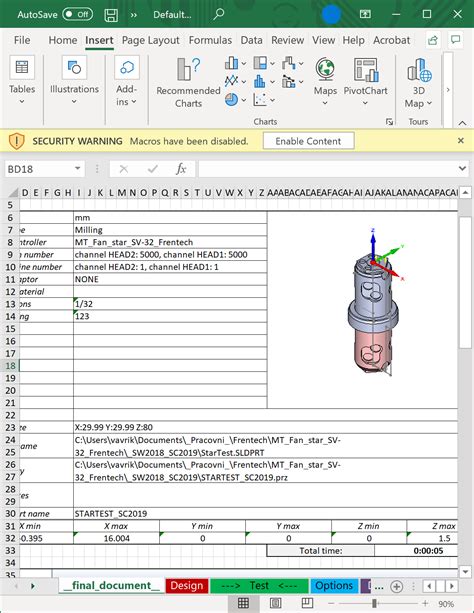Open the Name Box dropdown arrow
Image resolution: width=474 pixels, height=613 pixels.
[78, 168]
